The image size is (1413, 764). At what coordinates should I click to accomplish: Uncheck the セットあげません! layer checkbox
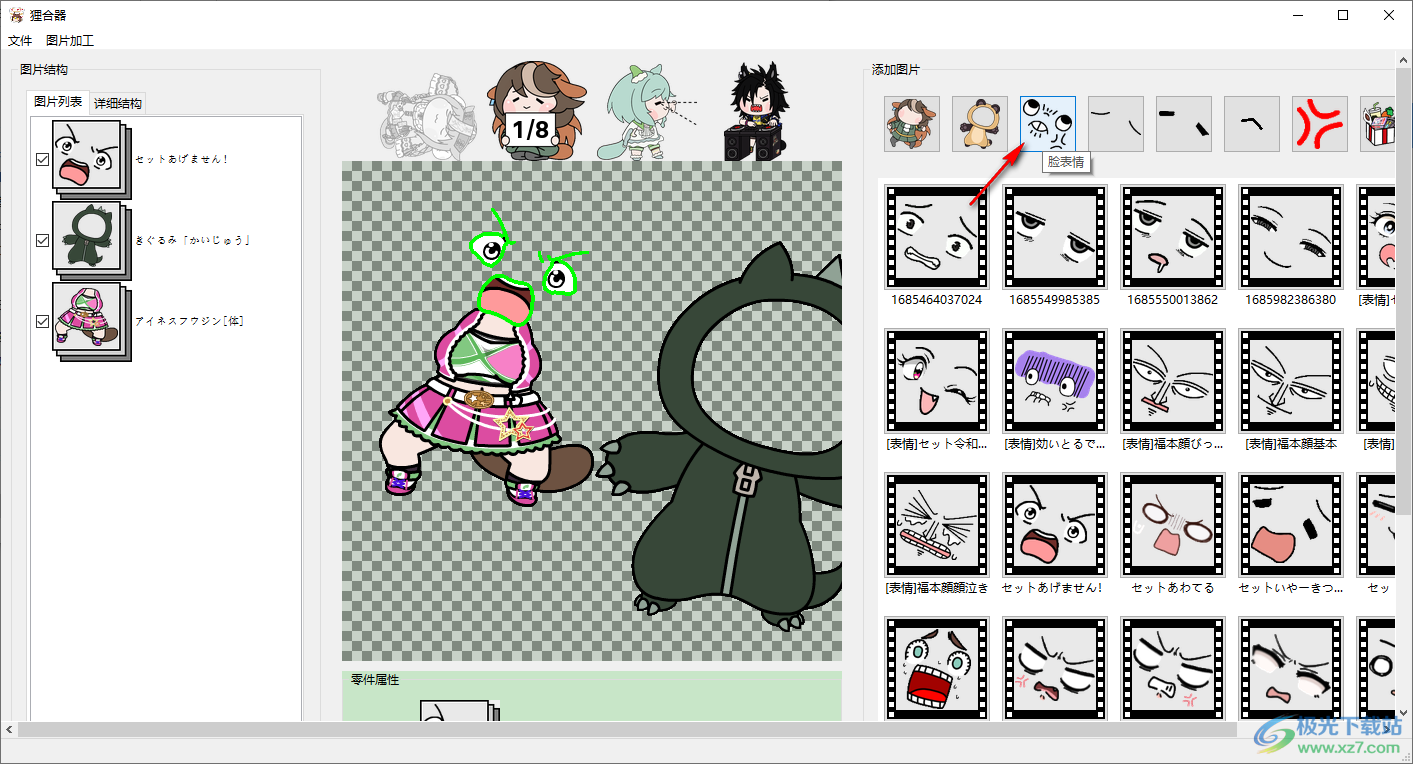(x=42, y=159)
